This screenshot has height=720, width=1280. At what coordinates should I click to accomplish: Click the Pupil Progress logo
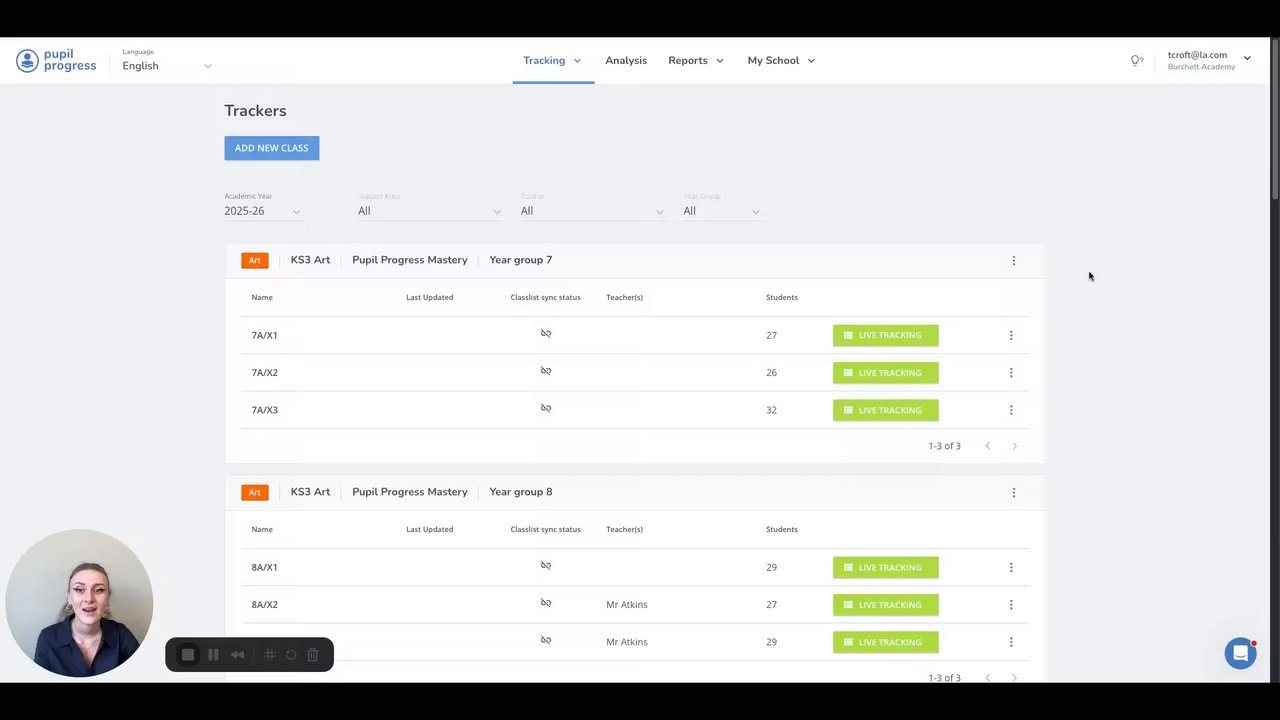click(56, 60)
